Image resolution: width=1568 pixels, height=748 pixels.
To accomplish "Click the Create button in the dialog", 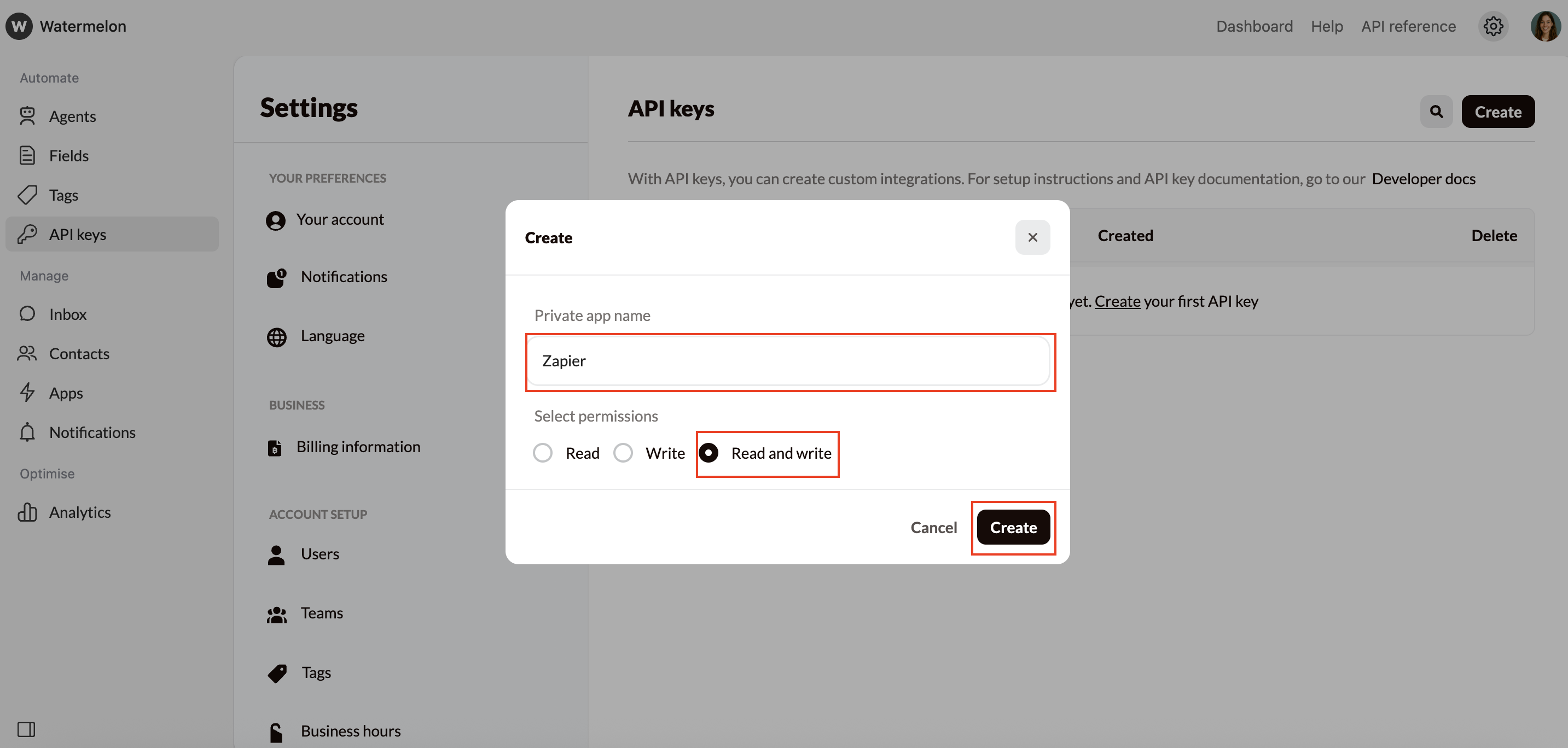I will click(1012, 527).
